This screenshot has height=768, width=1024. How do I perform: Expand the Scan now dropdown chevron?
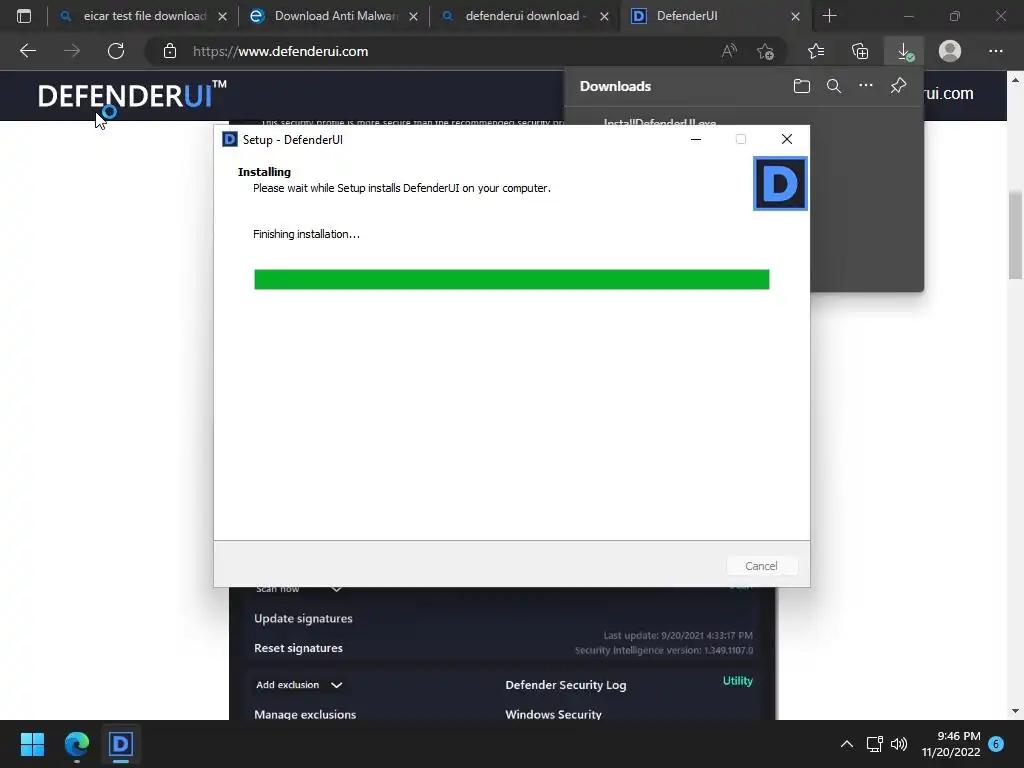336,589
